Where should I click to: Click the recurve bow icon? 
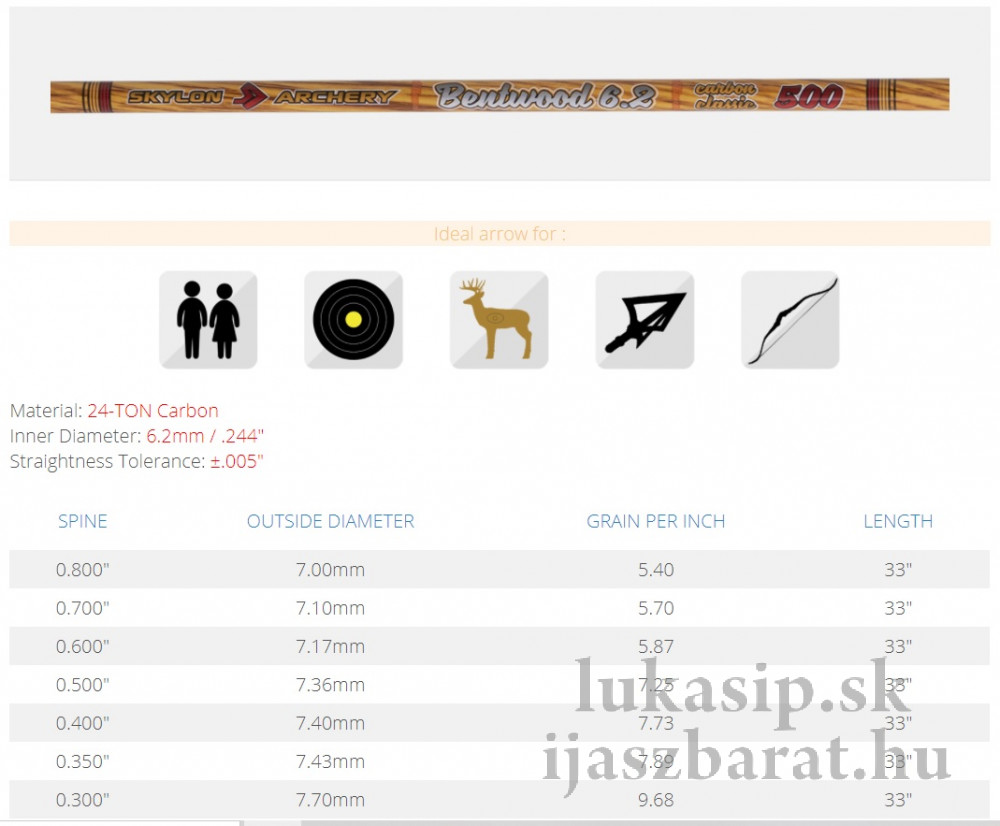coord(790,320)
